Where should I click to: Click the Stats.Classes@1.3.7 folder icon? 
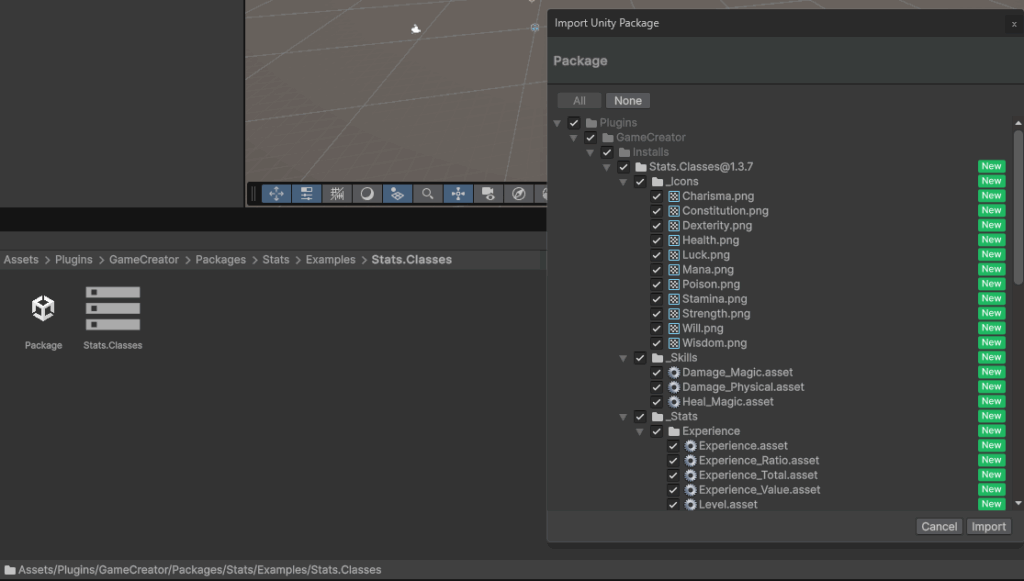click(x=641, y=166)
